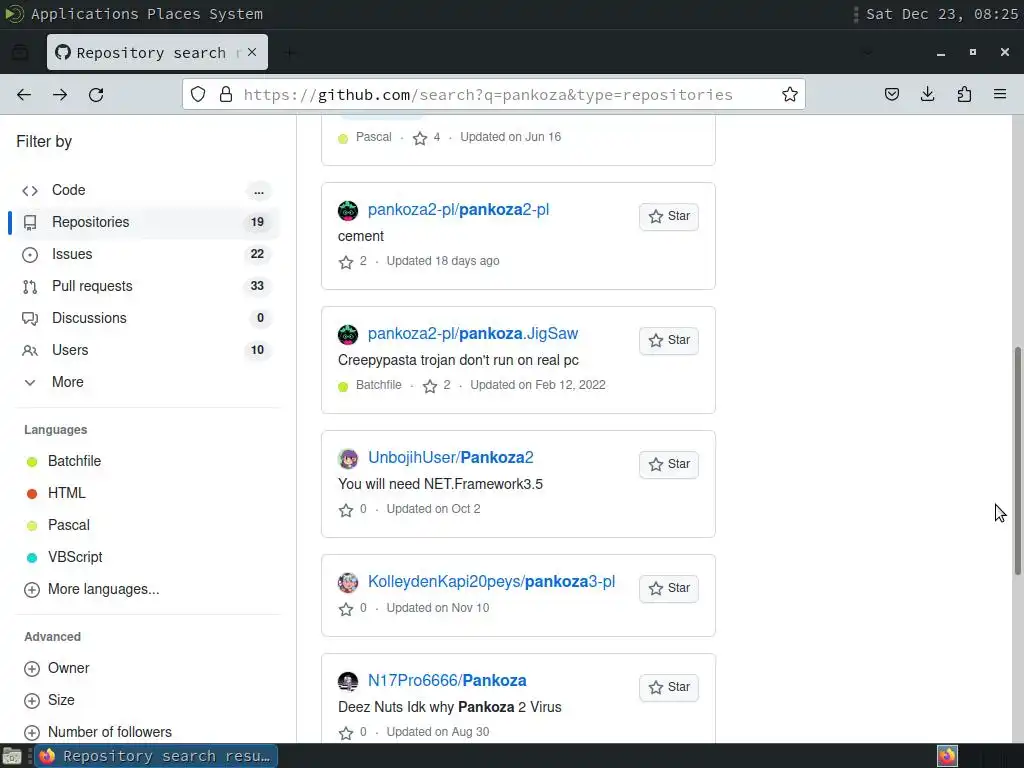Open the Pocket save icon
1024x768 pixels.
click(x=891, y=95)
